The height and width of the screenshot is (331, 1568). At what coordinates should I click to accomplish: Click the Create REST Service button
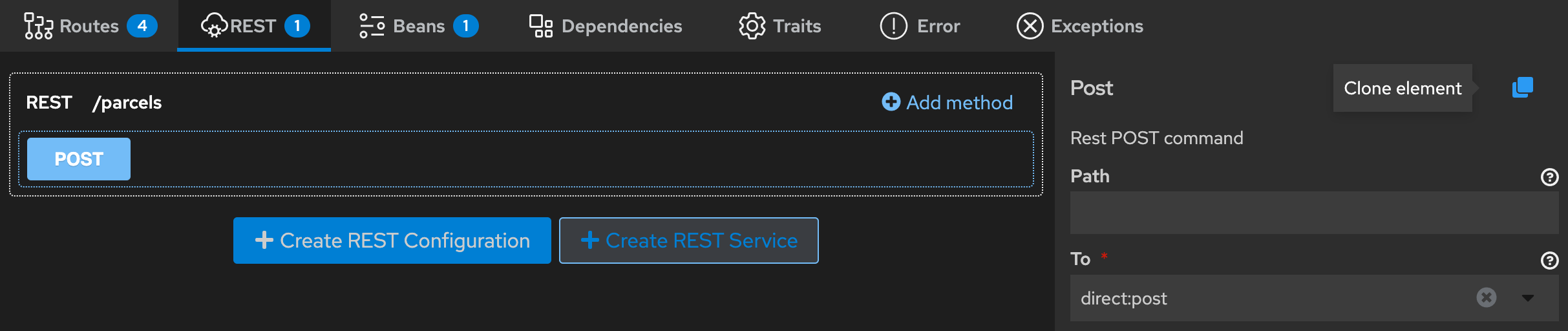[688, 240]
